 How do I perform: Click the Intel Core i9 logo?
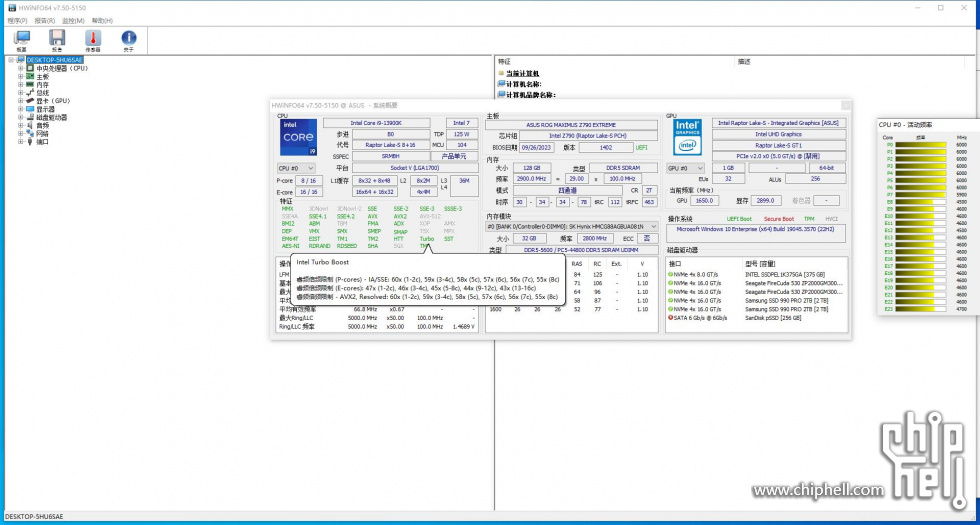point(298,138)
